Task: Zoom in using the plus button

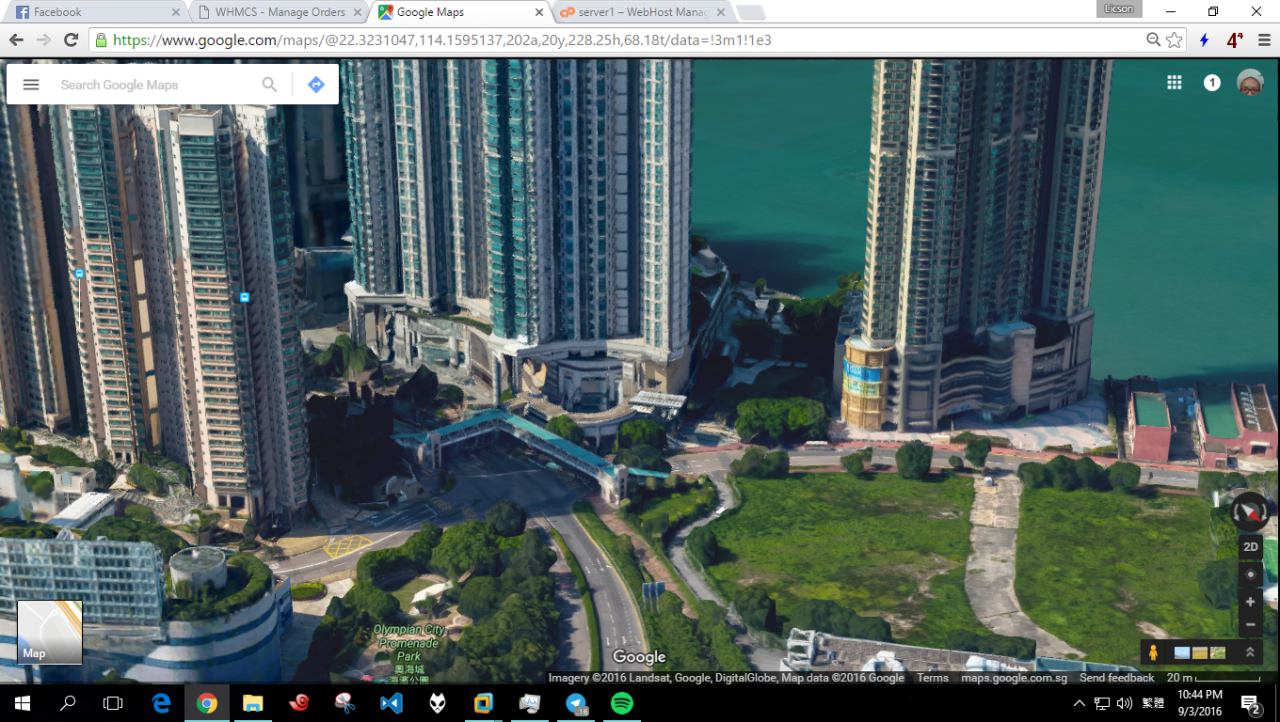Action: pos(1250,602)
